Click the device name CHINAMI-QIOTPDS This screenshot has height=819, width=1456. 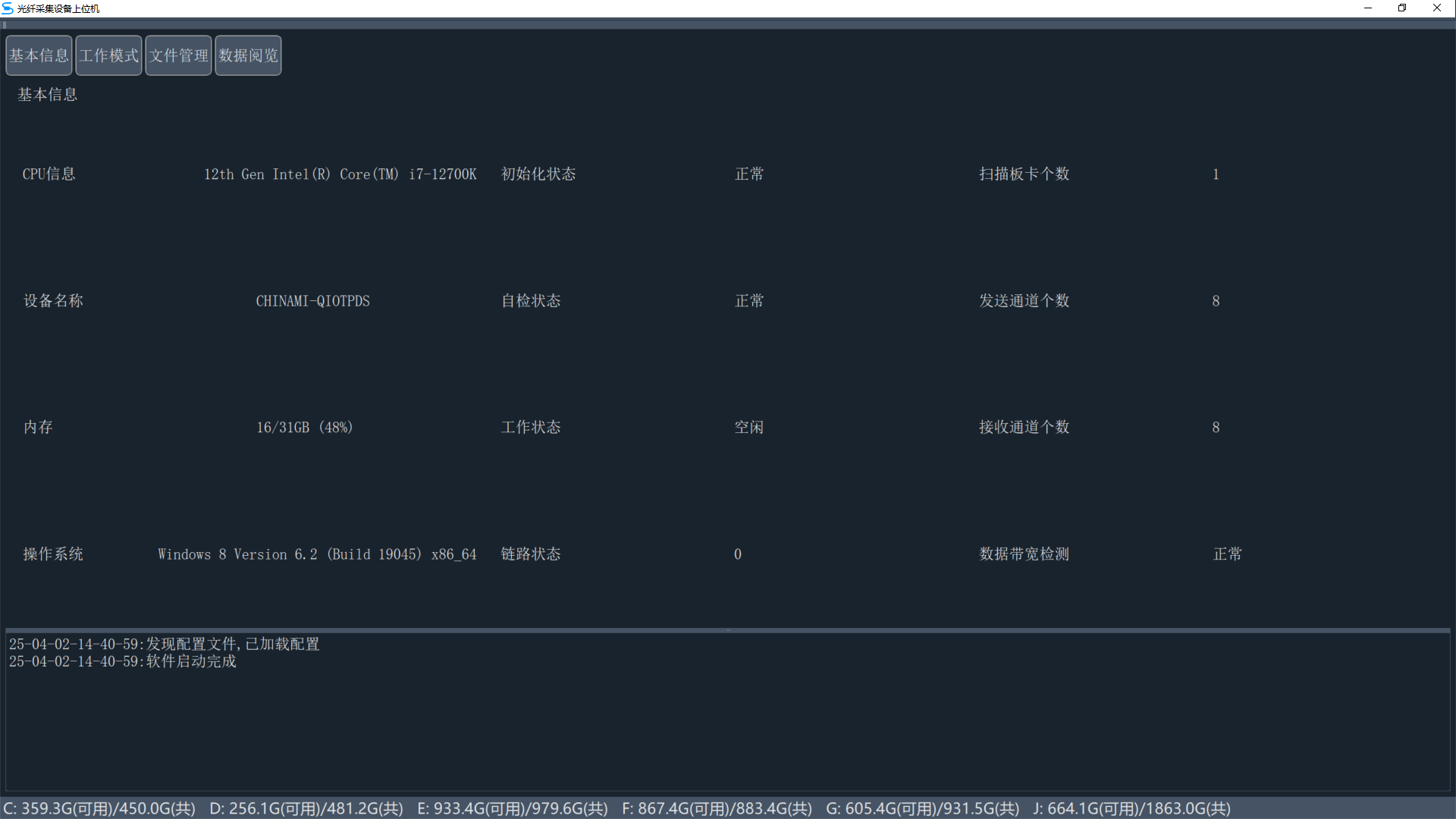click(x=312, y=301)
